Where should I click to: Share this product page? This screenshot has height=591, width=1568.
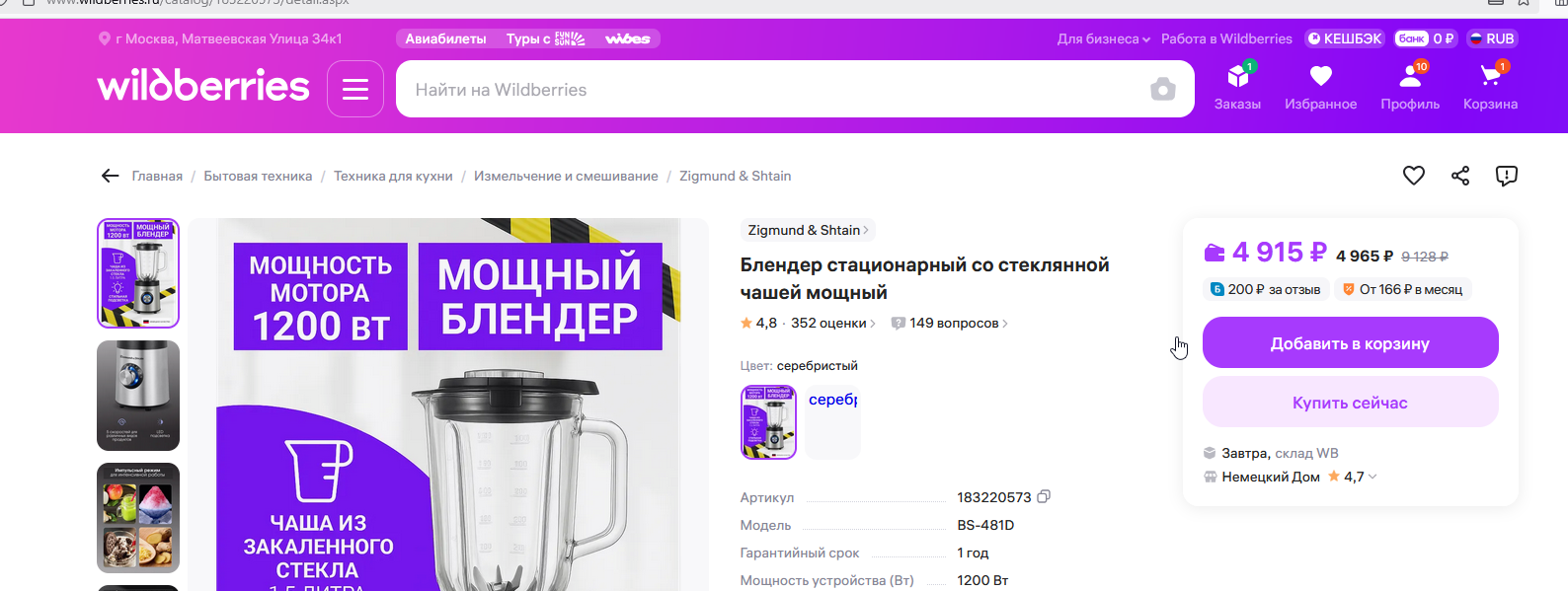pyautogui.click(x=1460, y=176)
